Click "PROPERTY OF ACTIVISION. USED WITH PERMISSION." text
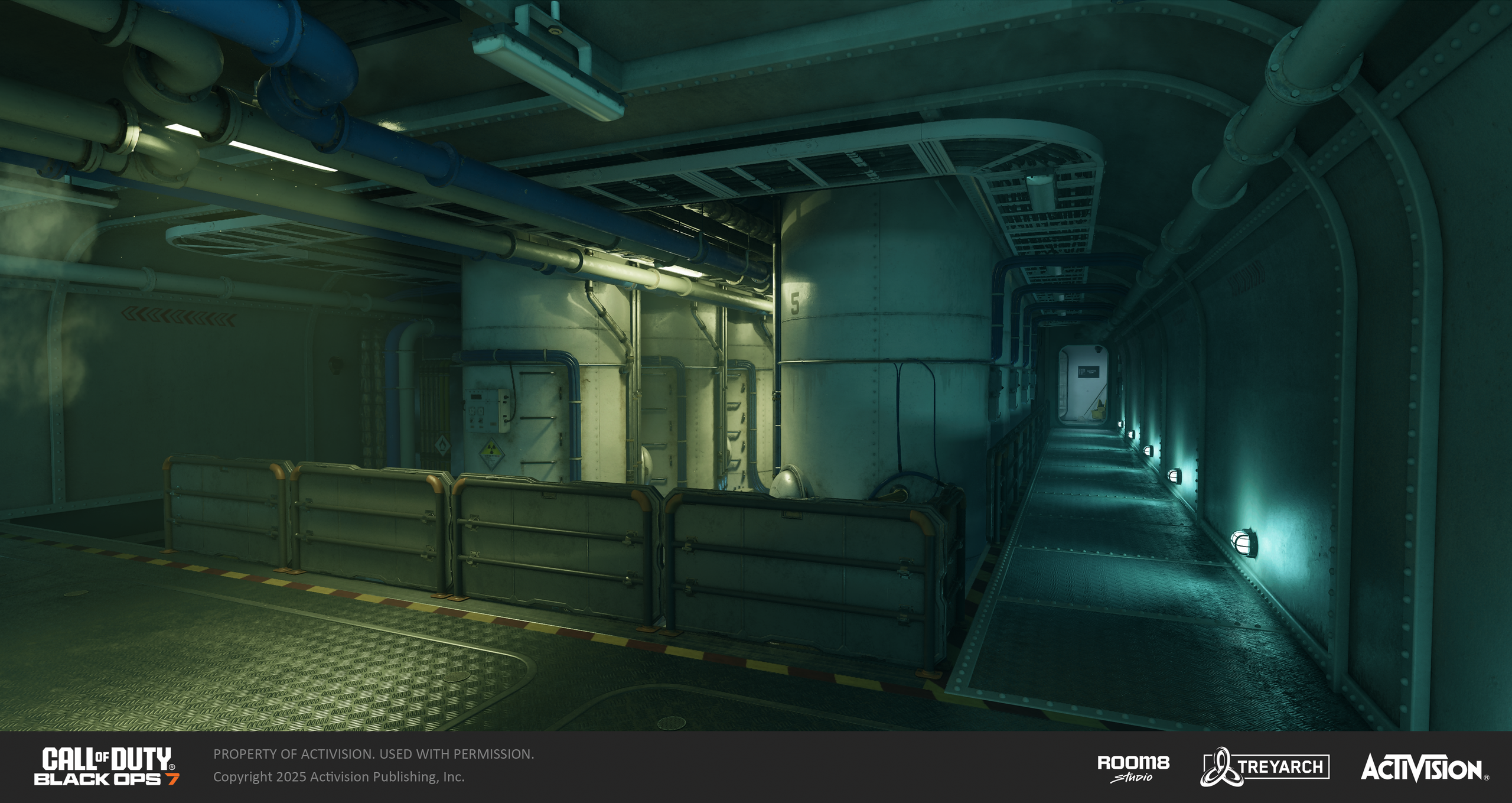 click(x=373, y=754)
